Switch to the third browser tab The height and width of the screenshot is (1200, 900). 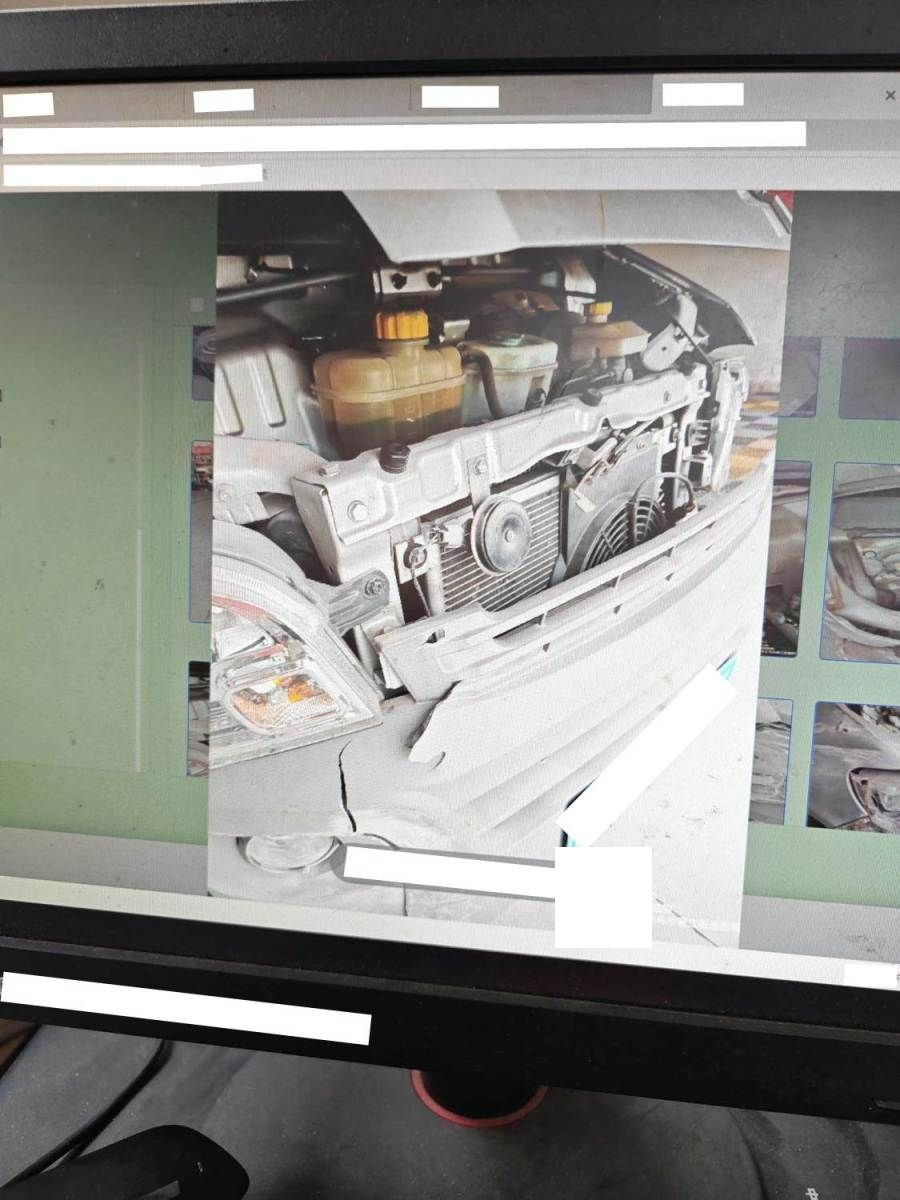tap(460, 97)
